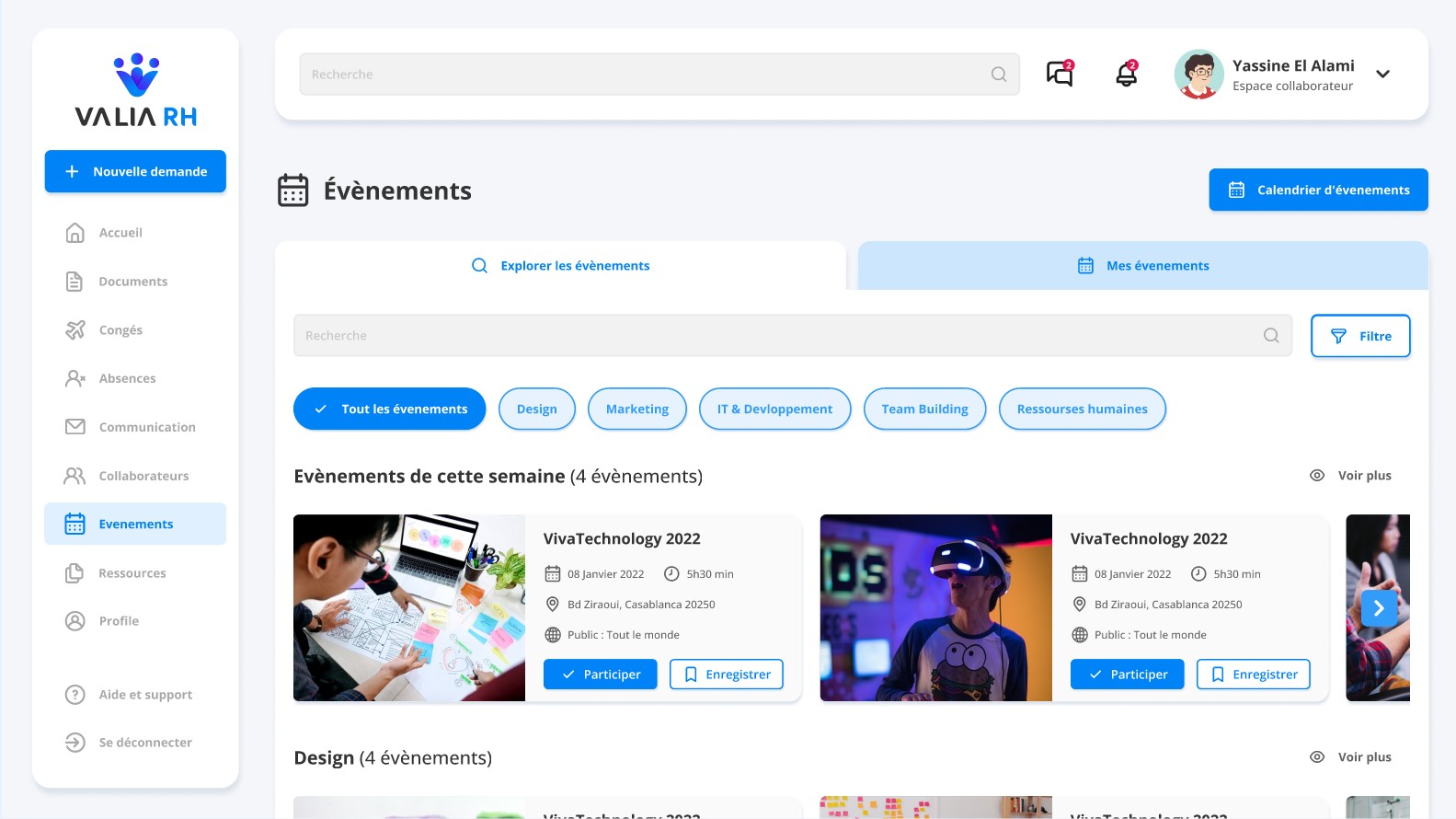Screen dimensions: 1456x819
Task: Open the notifications bell icon
Action: 1127,74
